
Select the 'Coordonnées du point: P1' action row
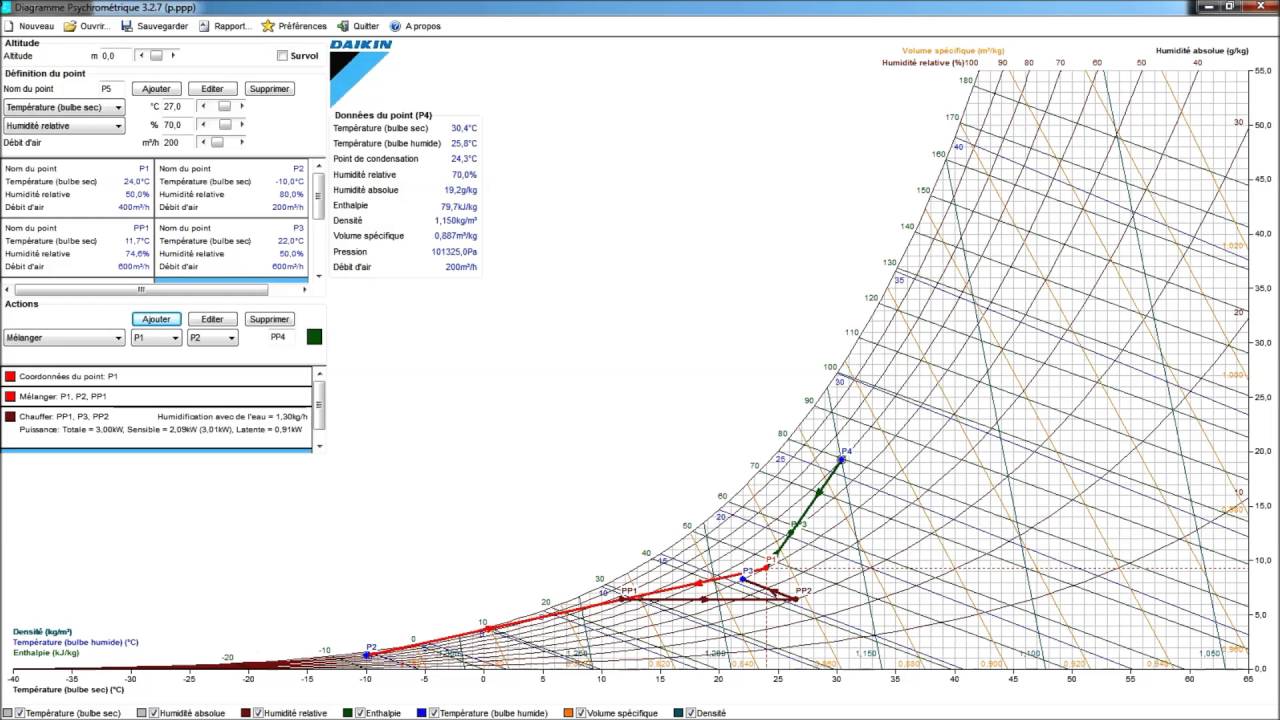click(x=156, y=376)
